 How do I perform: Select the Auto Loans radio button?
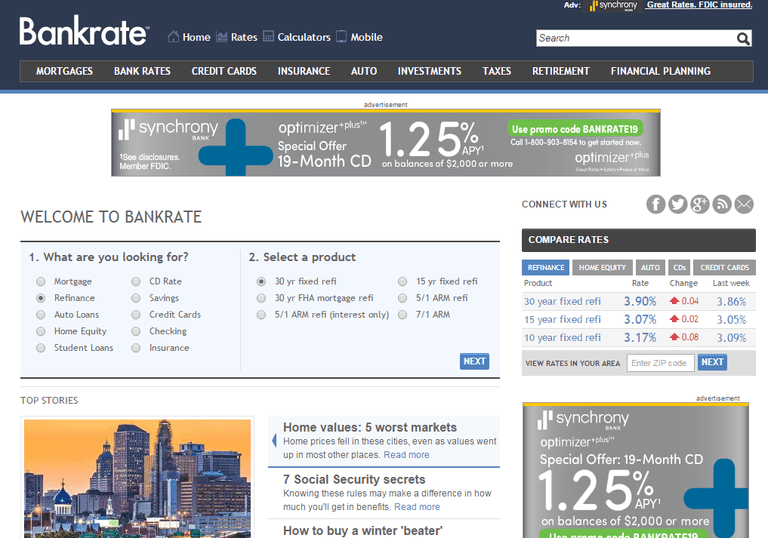click(x=41, y=315)
